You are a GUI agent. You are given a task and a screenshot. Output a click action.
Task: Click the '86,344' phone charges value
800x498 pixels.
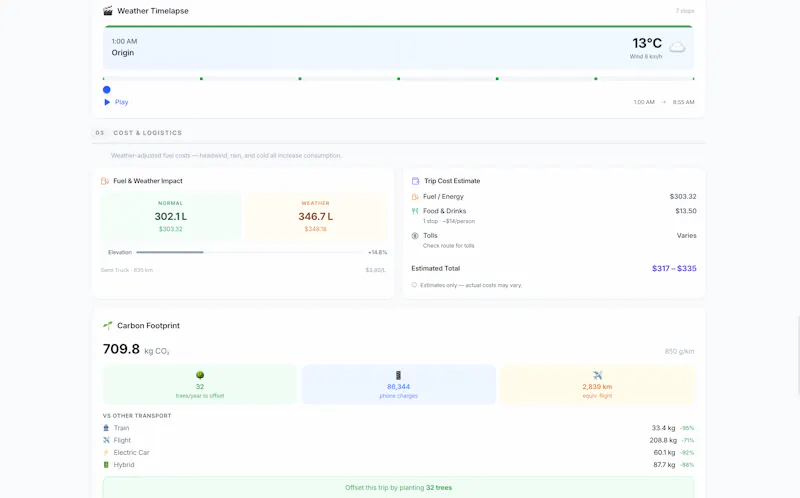coord(398,387)
